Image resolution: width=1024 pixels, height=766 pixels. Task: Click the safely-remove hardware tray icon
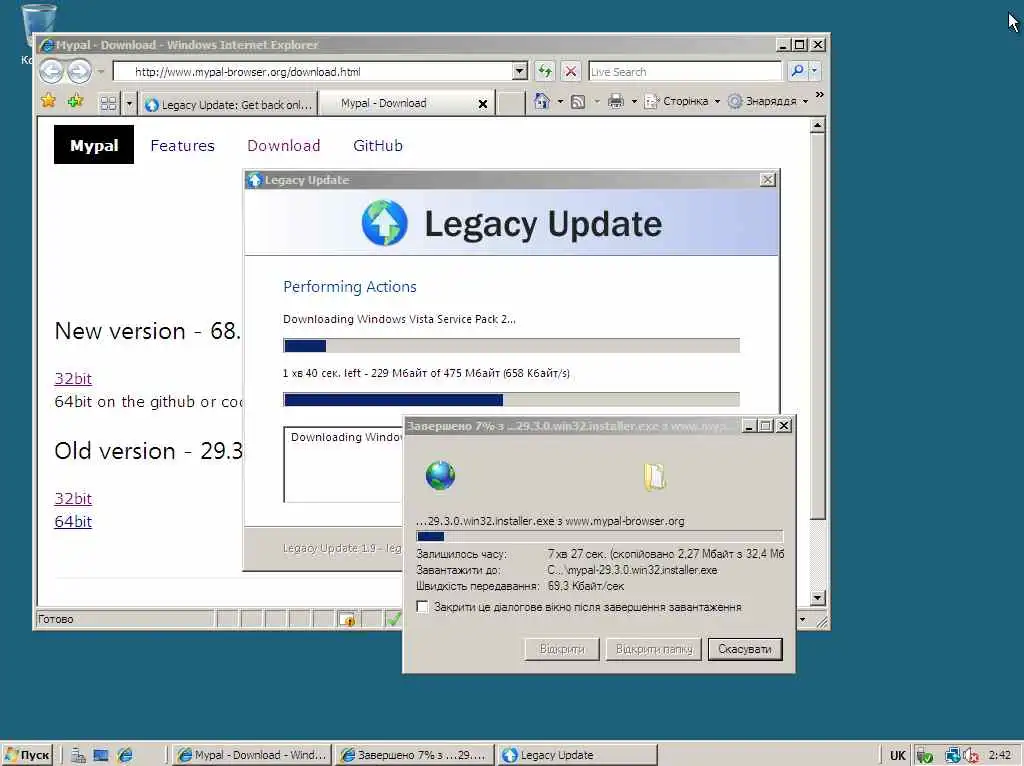click(x=924, y=756)
